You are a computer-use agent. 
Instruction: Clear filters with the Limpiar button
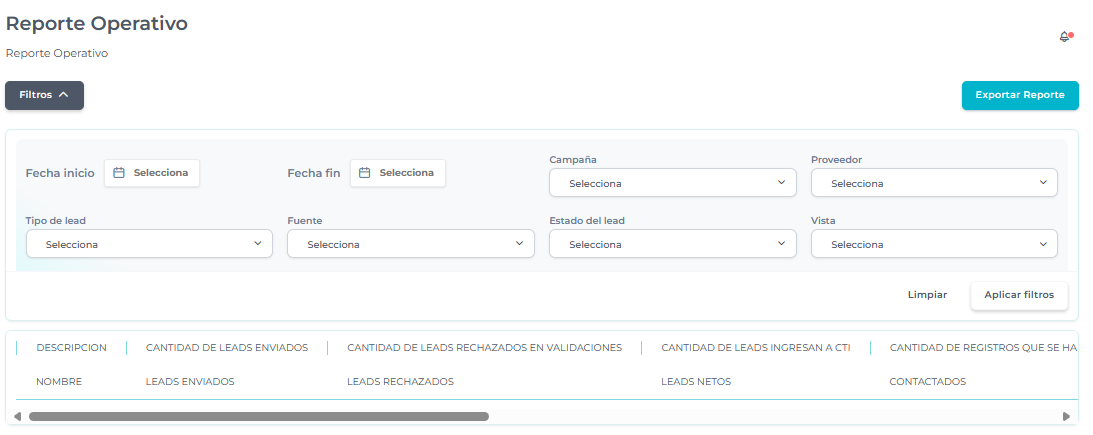point(927,295)
